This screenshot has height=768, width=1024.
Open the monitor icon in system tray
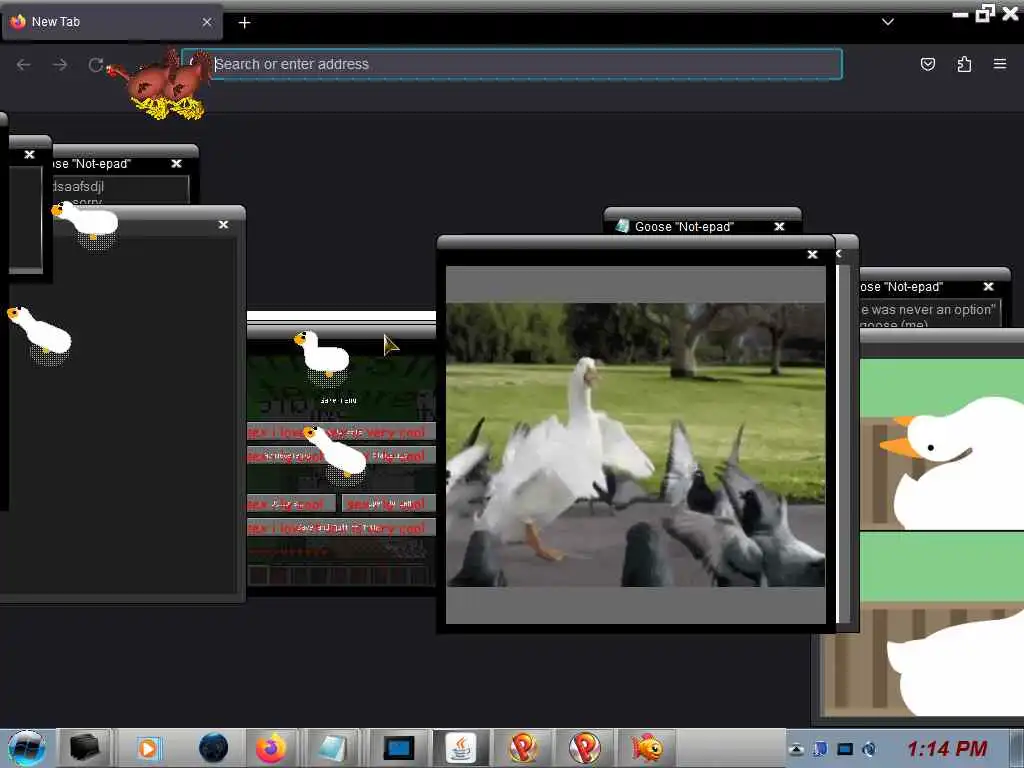coord(845,749)
